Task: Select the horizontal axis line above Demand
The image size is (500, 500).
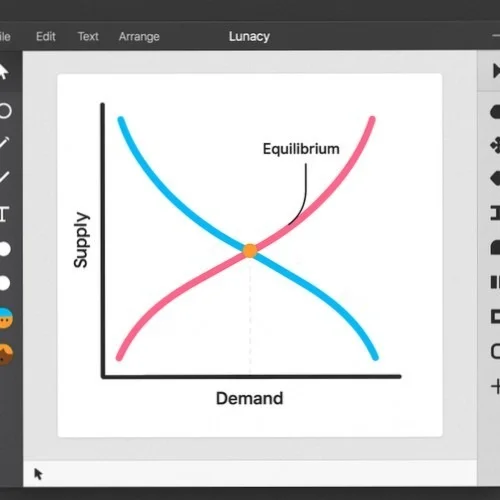Action: point(252,377)
